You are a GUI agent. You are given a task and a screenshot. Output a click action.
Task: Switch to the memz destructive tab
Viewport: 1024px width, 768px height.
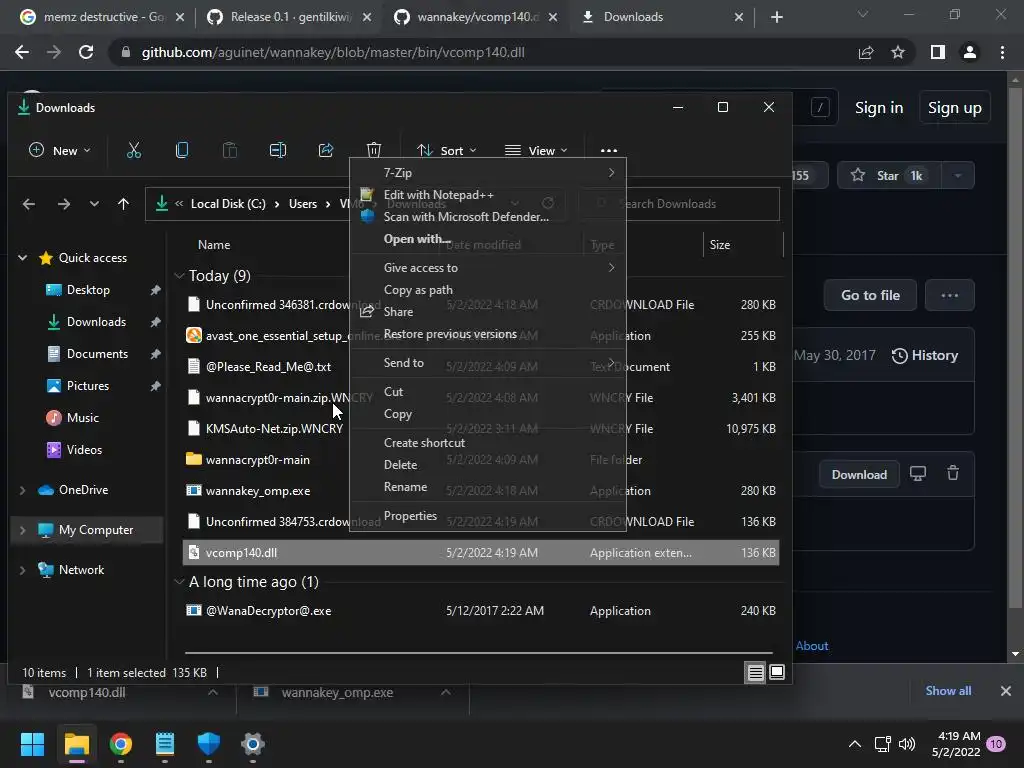(x=101, y=17)
